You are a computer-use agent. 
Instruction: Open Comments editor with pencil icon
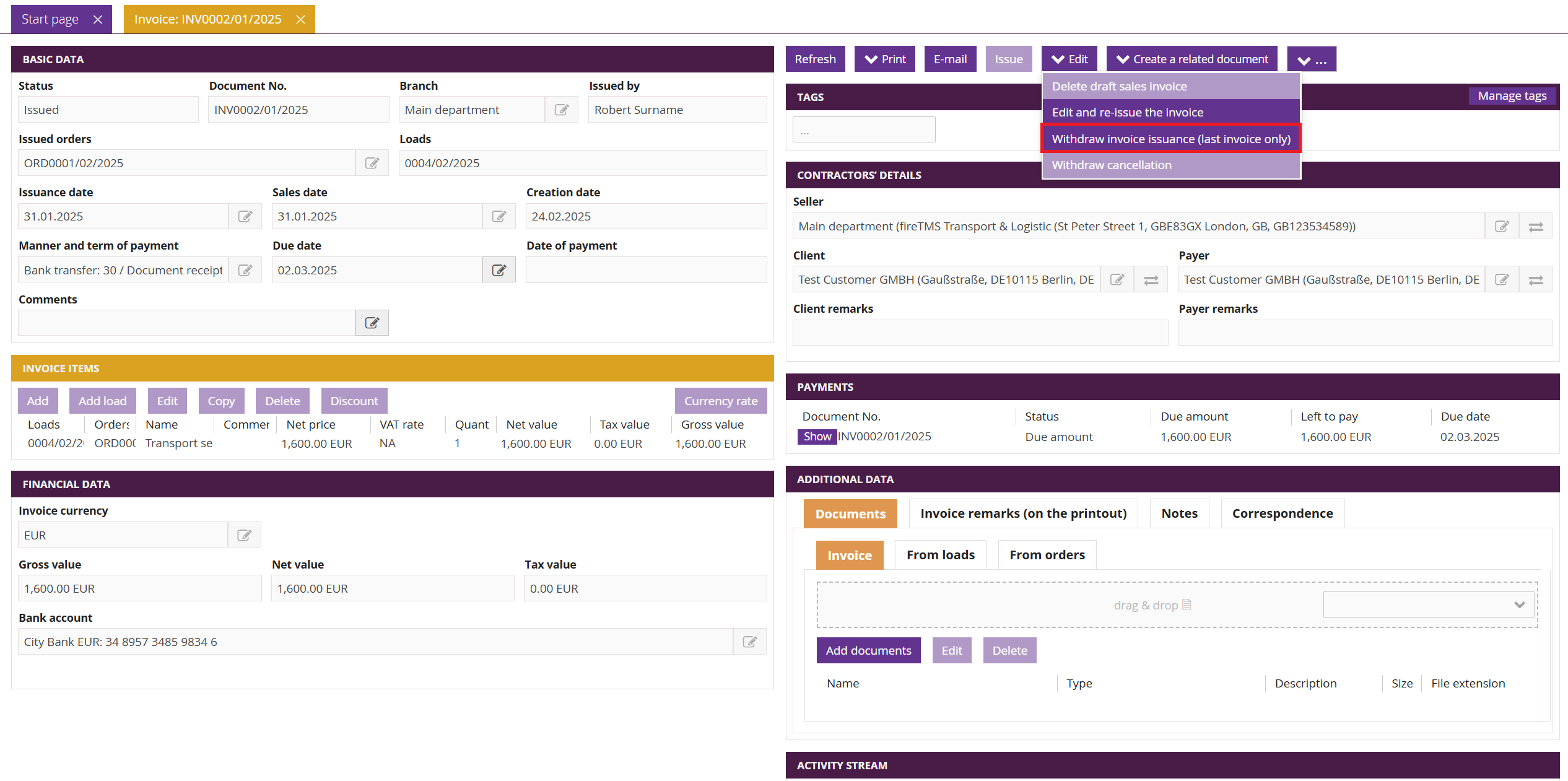click(x=372, y=323)
